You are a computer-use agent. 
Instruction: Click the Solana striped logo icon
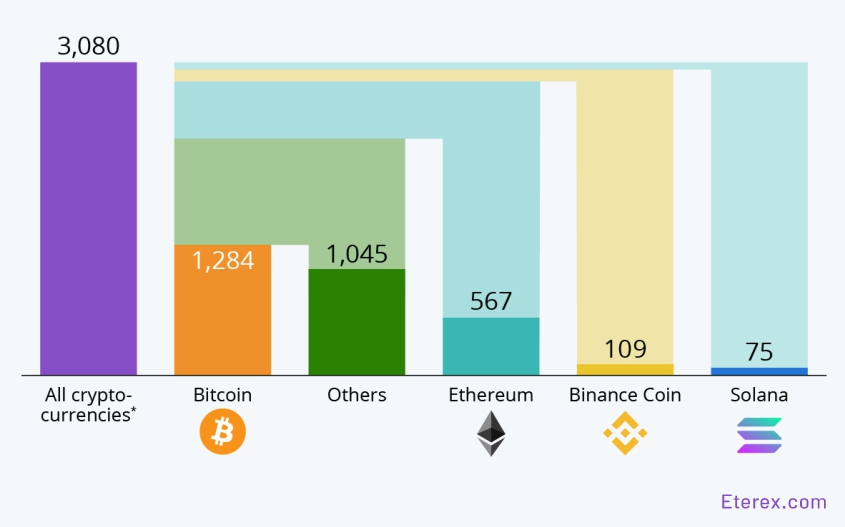759,434
